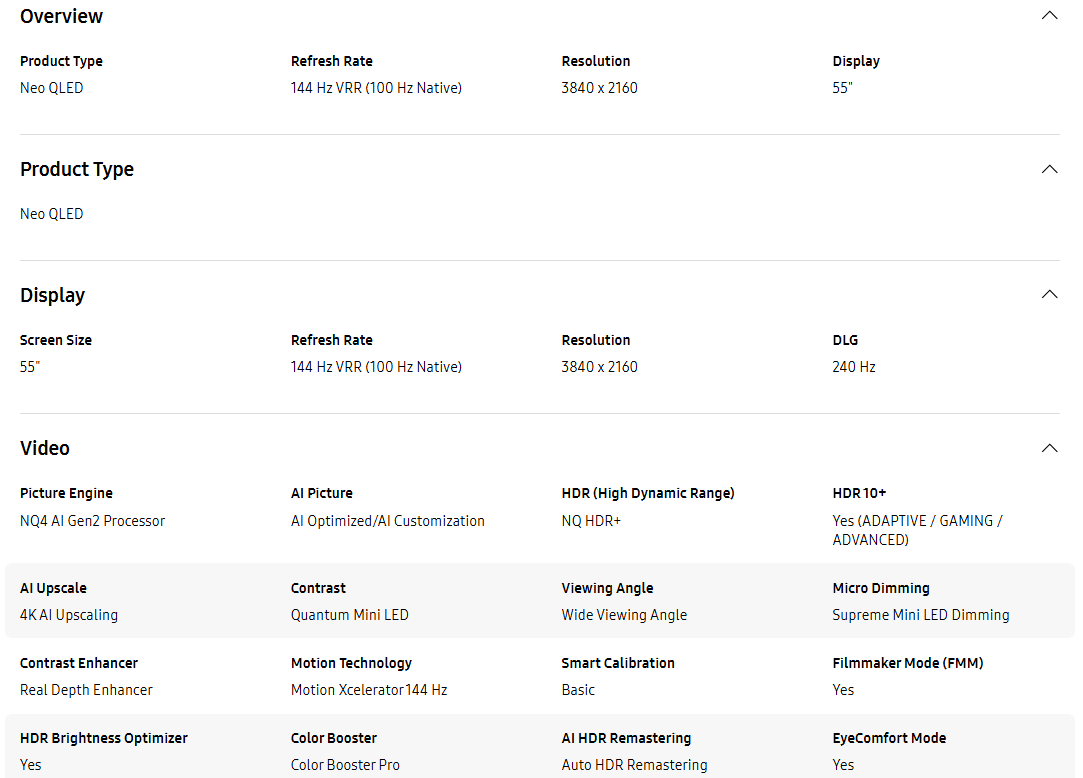The width and height of the screenshot is (1083, 778).
Task: Select the 55" value under Screen Size
Action: click(30, 367)
